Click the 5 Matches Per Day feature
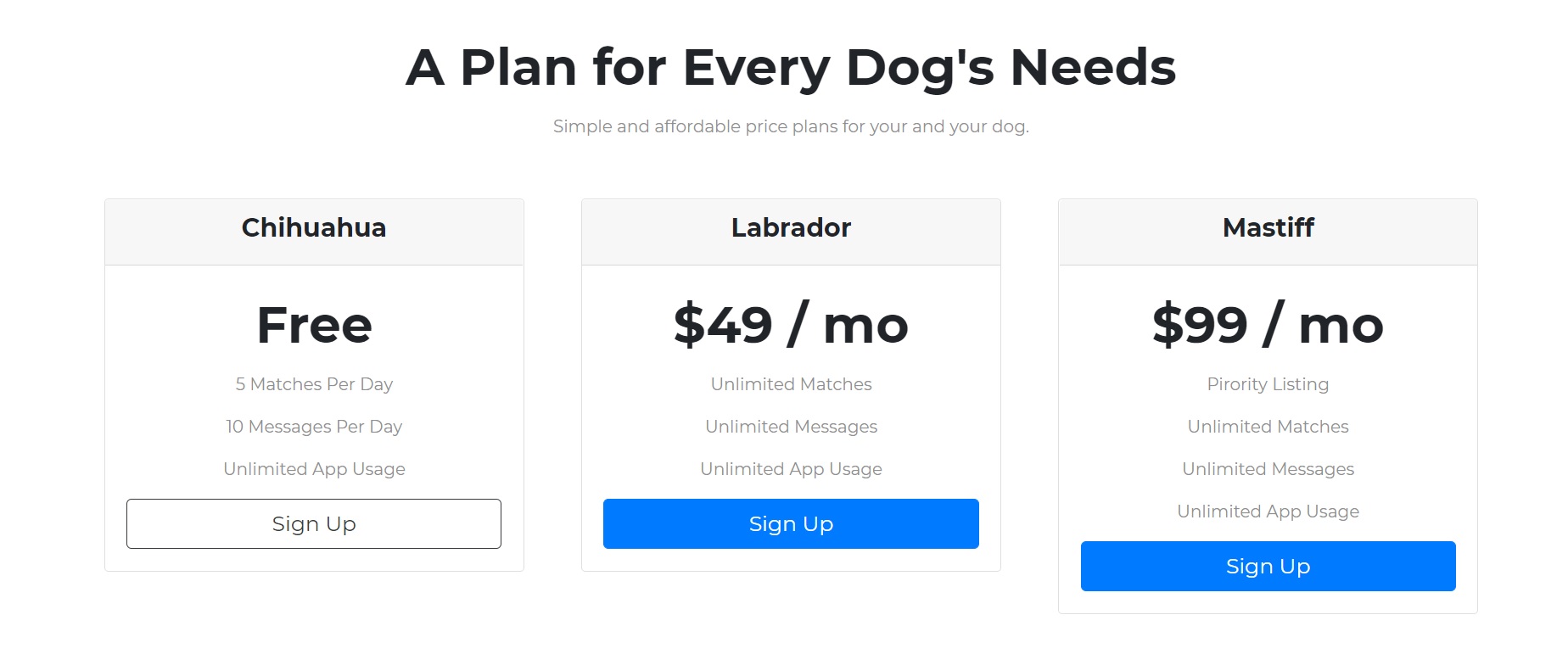This screenshot has width=1568, height=654. [x=313, y=384]
